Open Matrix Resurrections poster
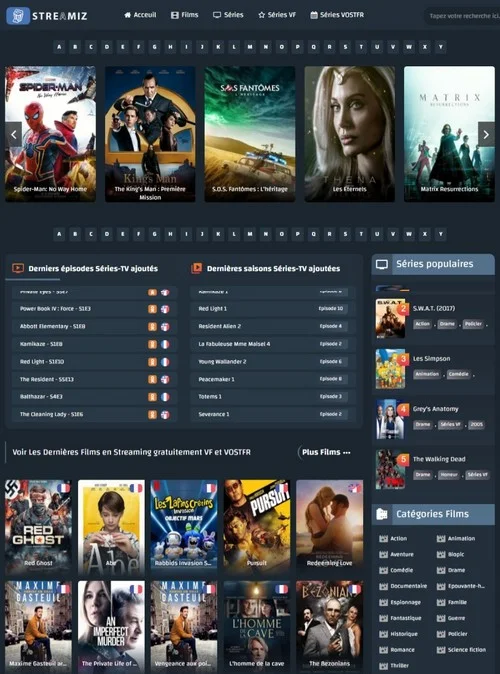Screen dimensions: 500x674 [449, 134]
